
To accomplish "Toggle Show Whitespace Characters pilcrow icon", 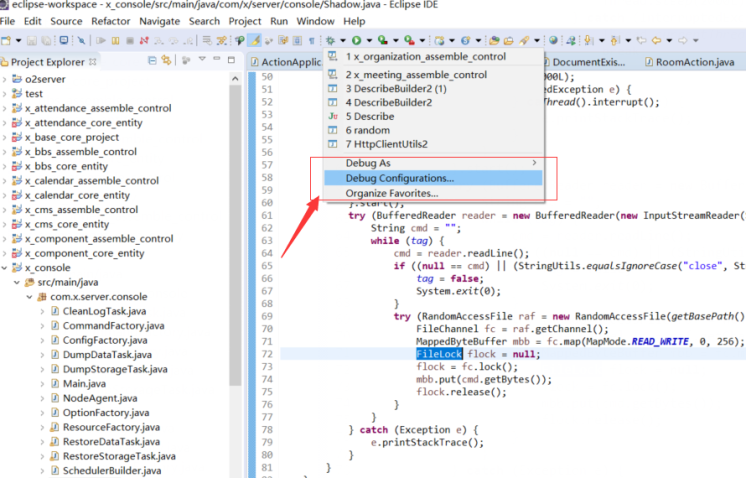I will point(312,41).
